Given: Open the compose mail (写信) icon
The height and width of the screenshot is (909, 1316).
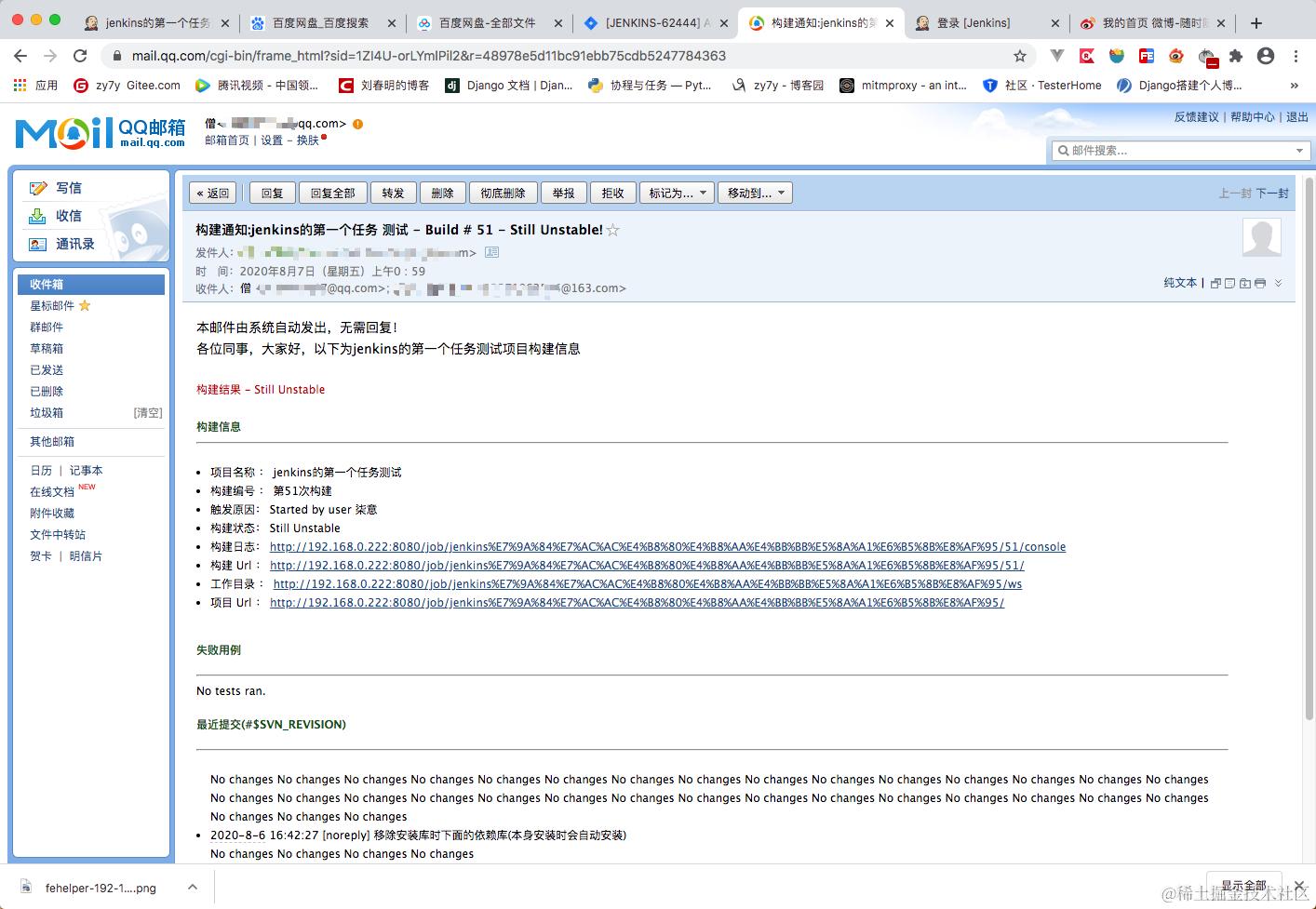Looking at the screenshot, I should (38, 187).
